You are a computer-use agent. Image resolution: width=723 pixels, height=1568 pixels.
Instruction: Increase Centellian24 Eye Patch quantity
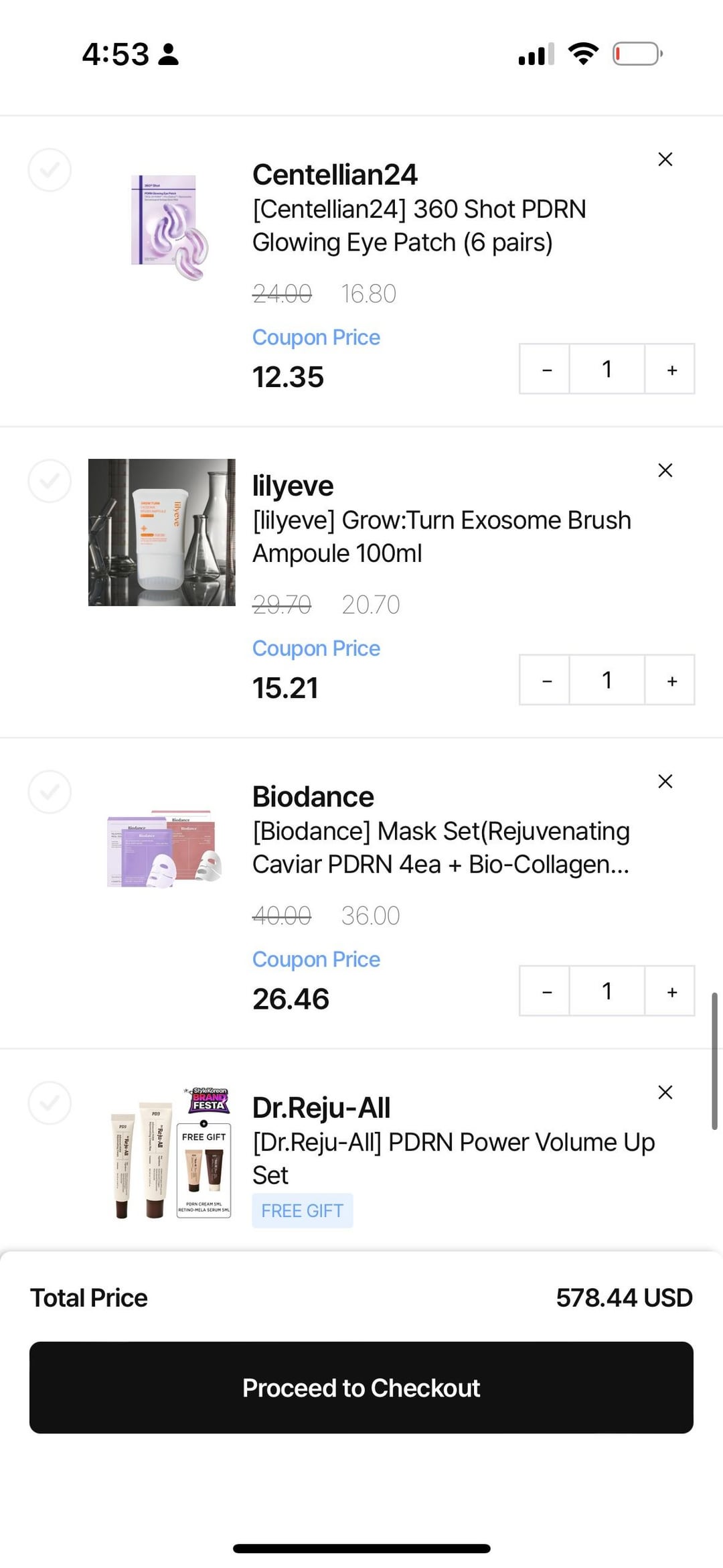click(671, 370)
